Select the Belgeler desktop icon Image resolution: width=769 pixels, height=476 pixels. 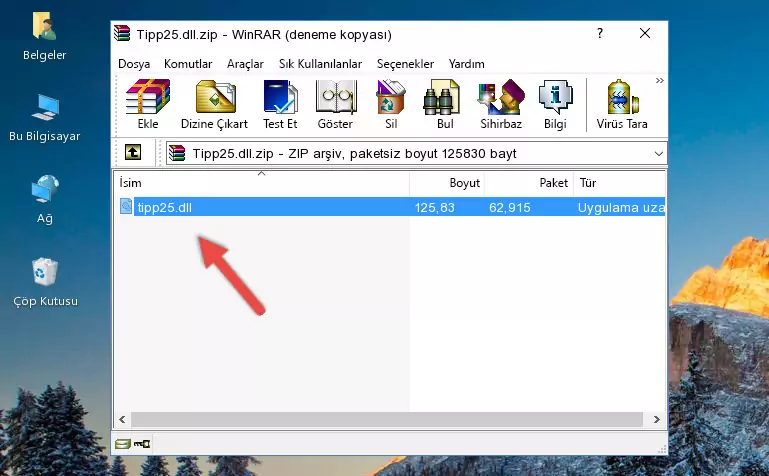pyautogui.click(x=45, y=37)
